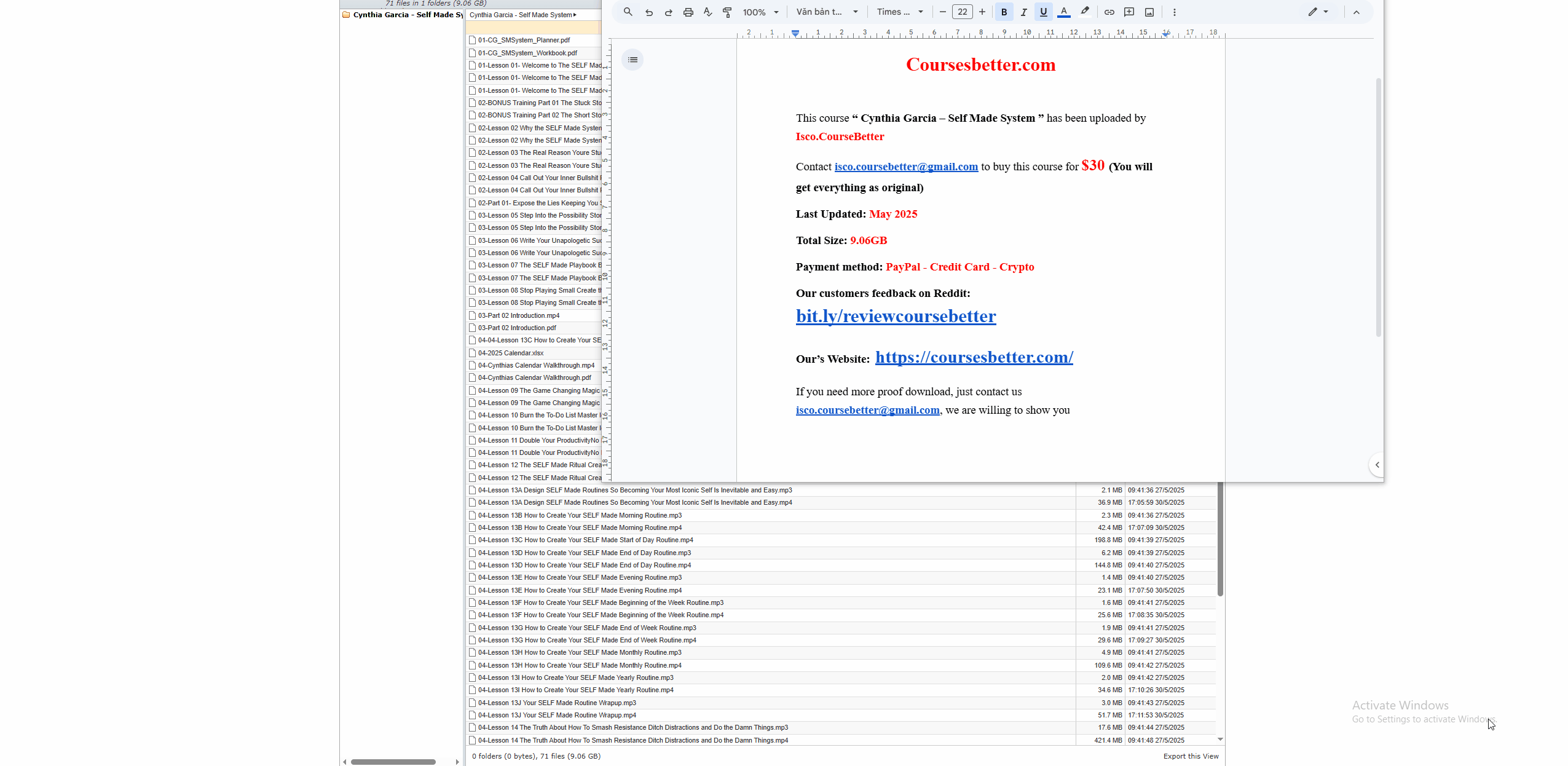This screenshot has height=766, width=1568.
Task: Open the text color picker
Action: [1064, 12]
